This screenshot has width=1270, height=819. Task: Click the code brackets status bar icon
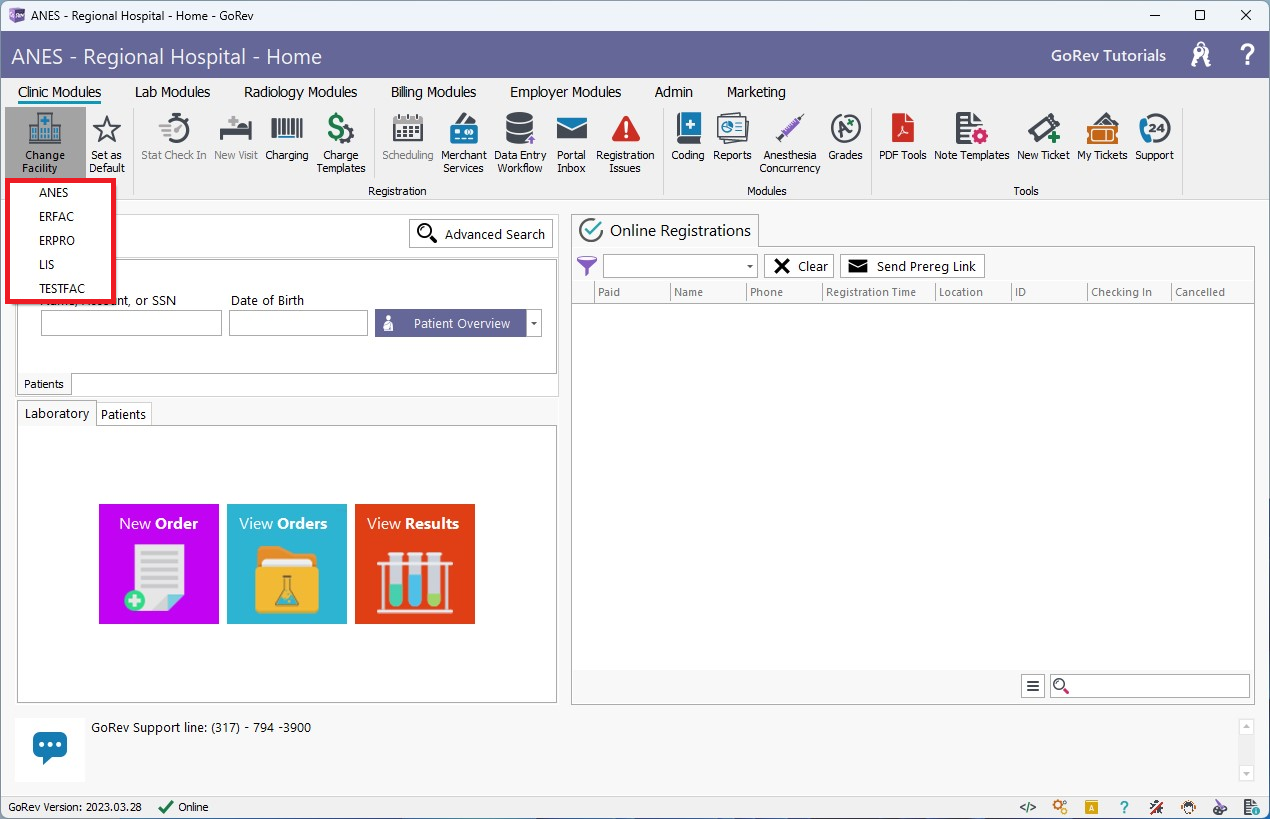click(x=1027, y=807)
